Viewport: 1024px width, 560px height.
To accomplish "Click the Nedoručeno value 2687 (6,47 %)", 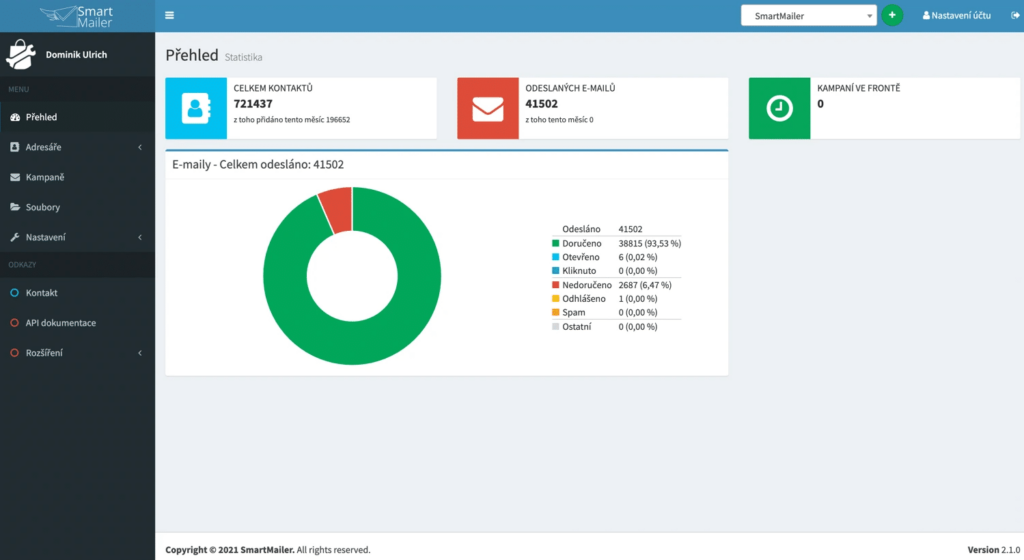I will point(645,285).
